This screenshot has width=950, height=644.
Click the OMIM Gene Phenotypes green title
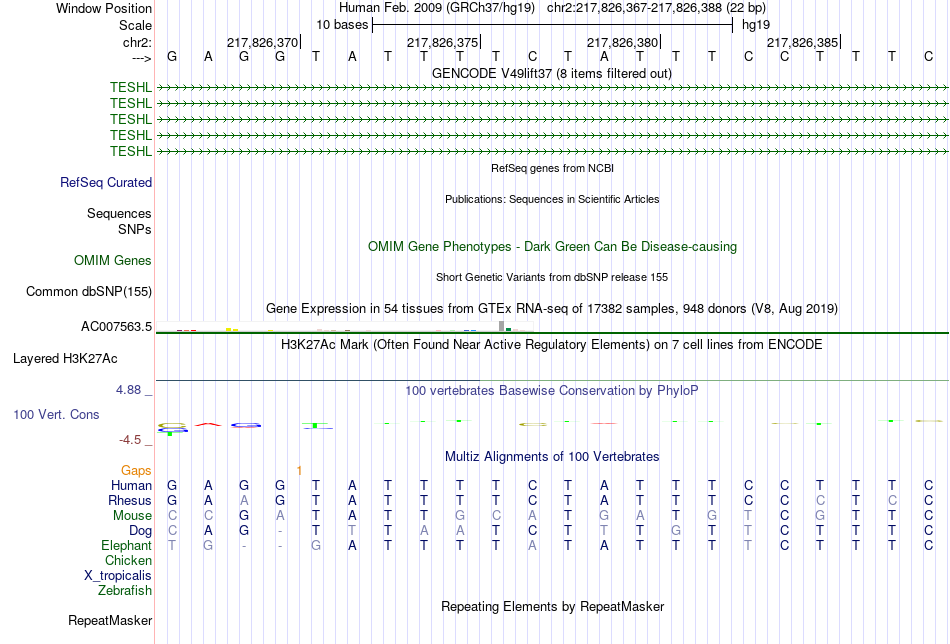click(x=553, y=247)
